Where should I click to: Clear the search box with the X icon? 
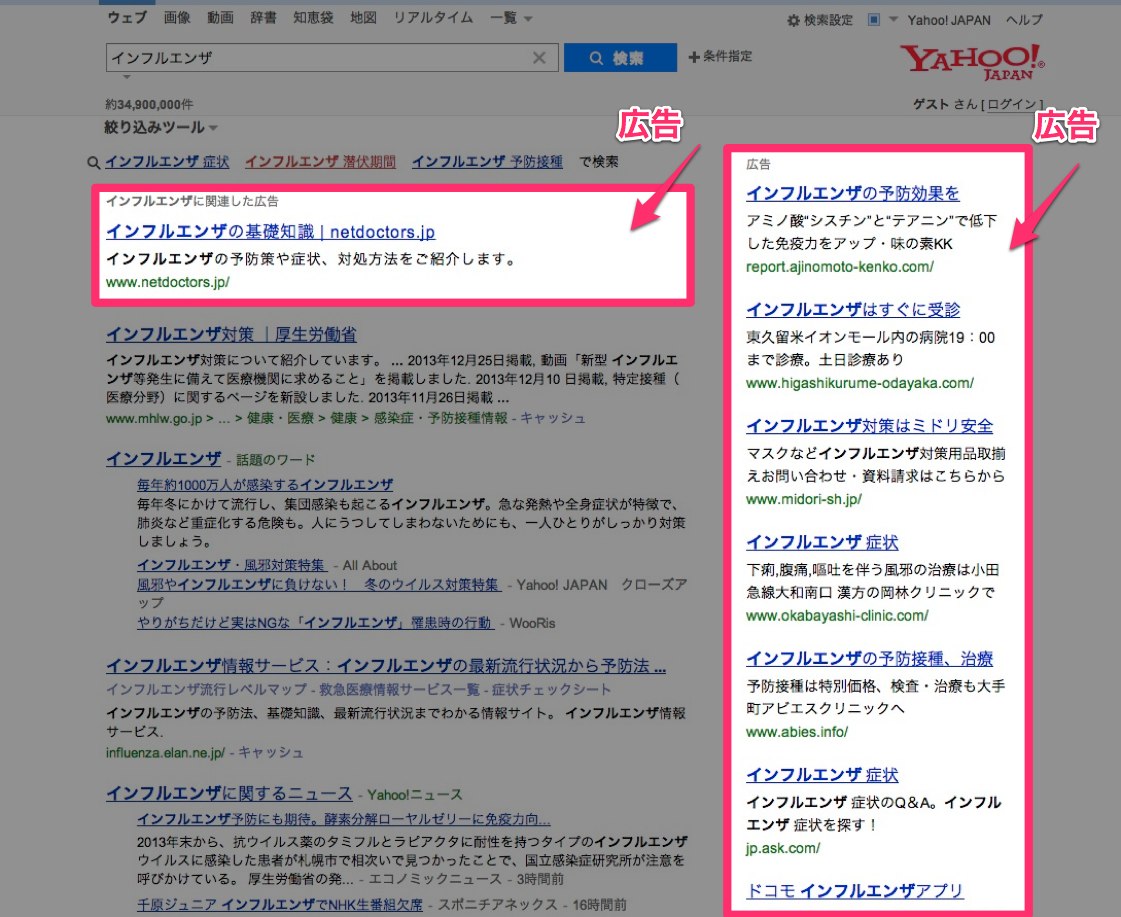(539, 58)
